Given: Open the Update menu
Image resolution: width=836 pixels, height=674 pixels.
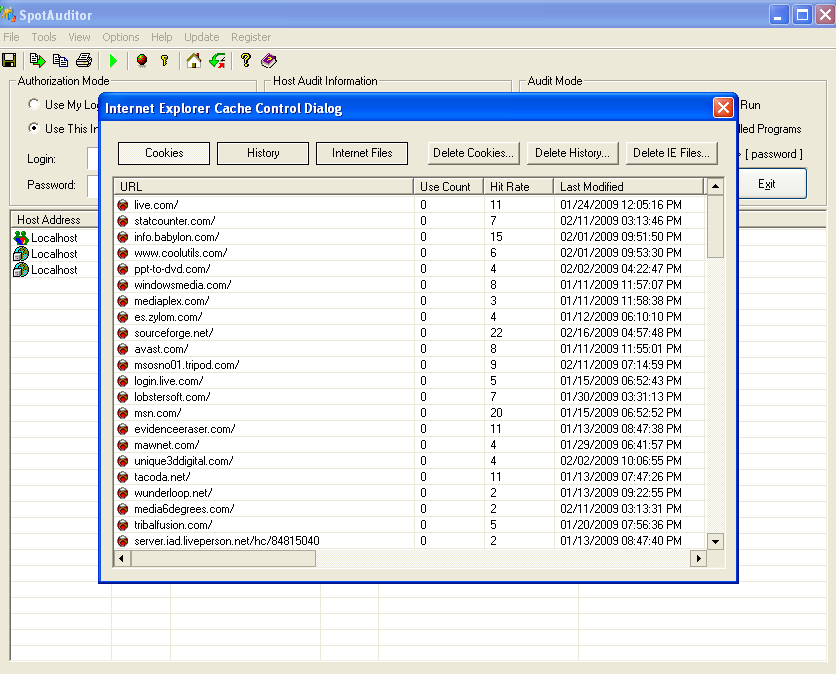Looking at the screenshot, I should (x=202, y=37).
